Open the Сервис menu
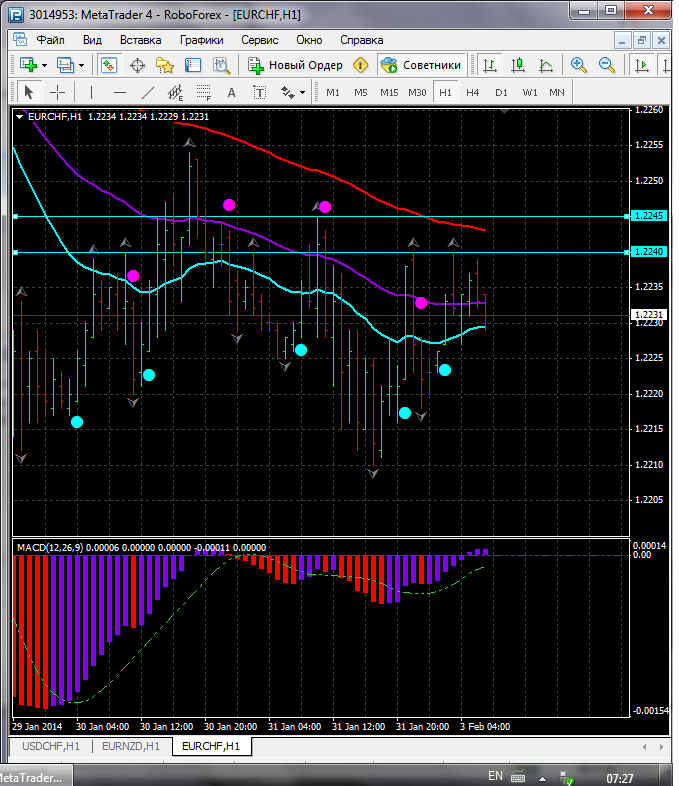The image size is (679, 786). [x=259, y=40]
